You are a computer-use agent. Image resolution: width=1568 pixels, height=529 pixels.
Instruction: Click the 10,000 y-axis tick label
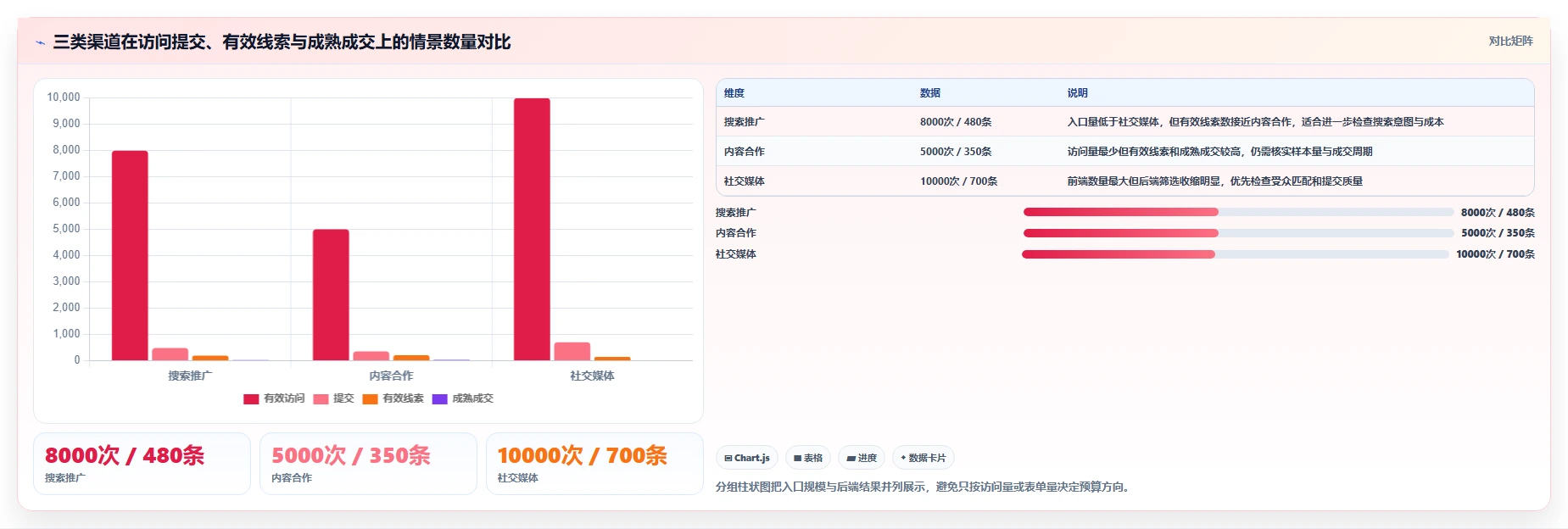64,97
